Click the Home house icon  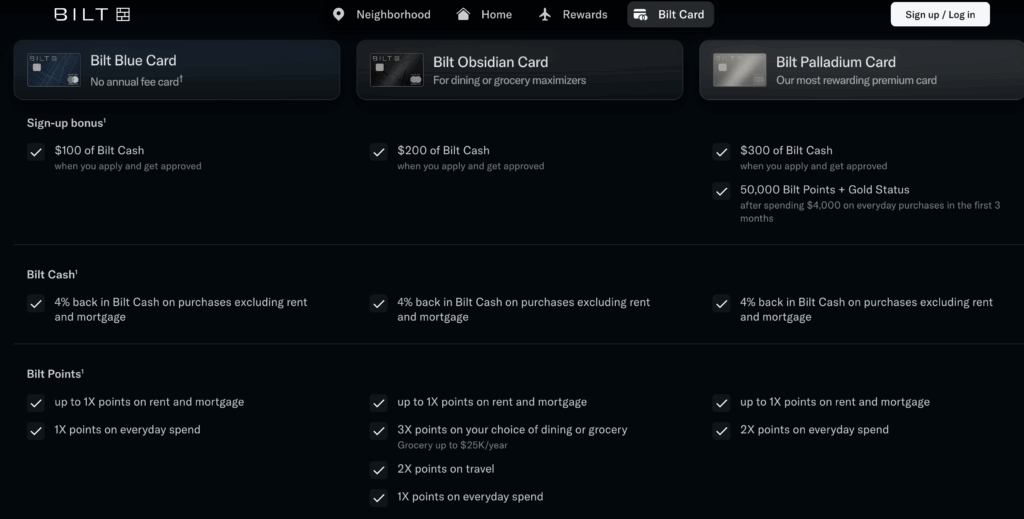coord(463,14)
